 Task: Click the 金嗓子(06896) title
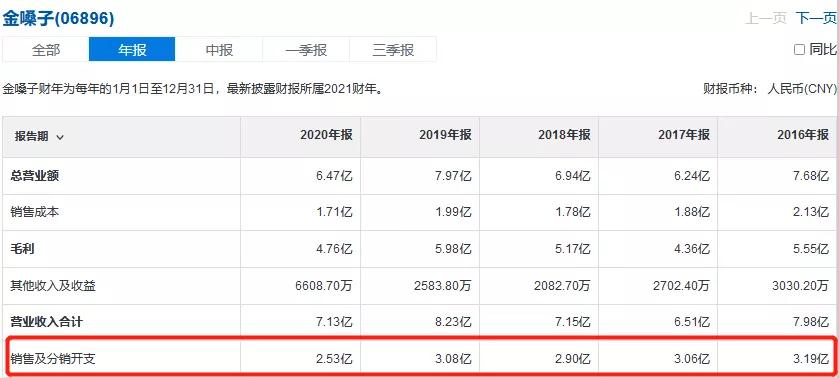coord(58,19)
